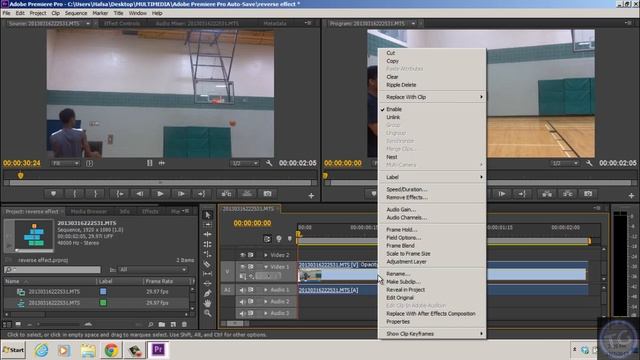Image resolution: width=640 pixels, height=360 pixels.
Task: Select the Razor tool
Action: point(208,264)
